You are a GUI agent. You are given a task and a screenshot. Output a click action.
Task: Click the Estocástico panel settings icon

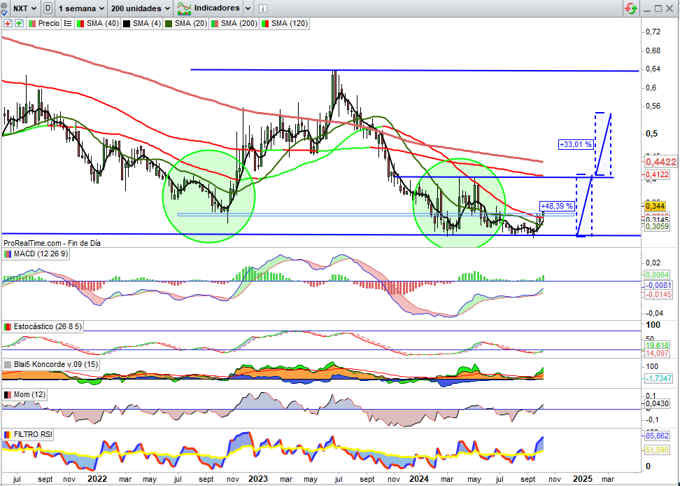click(x=7, y=326)
